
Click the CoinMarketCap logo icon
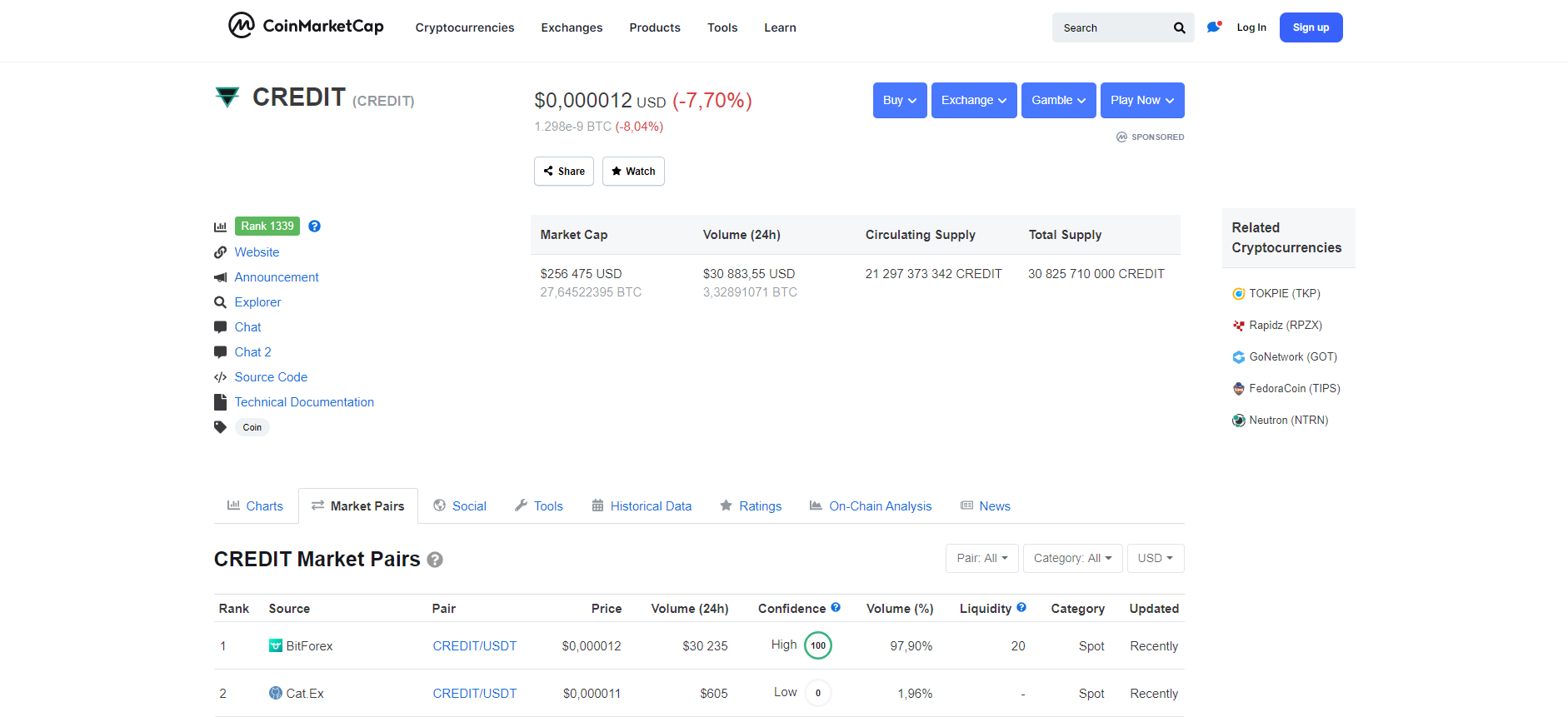242,26
